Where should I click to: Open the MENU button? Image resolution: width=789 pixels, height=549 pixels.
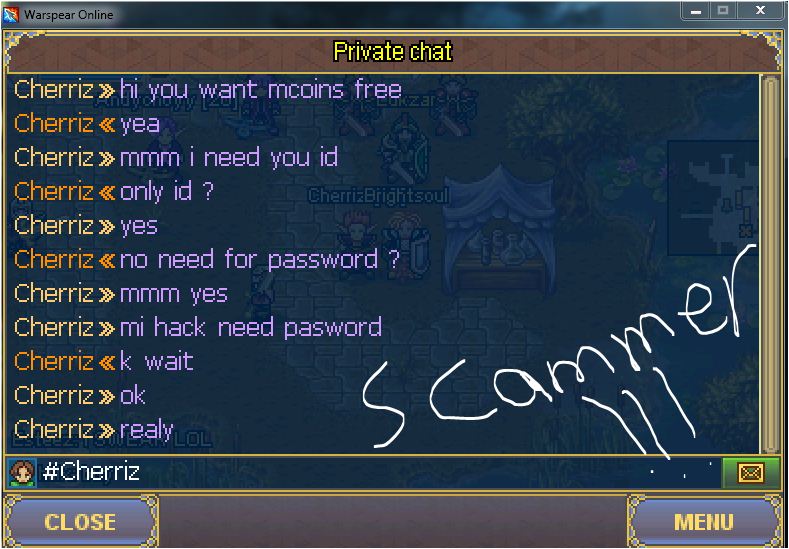(x=704, y=521)
